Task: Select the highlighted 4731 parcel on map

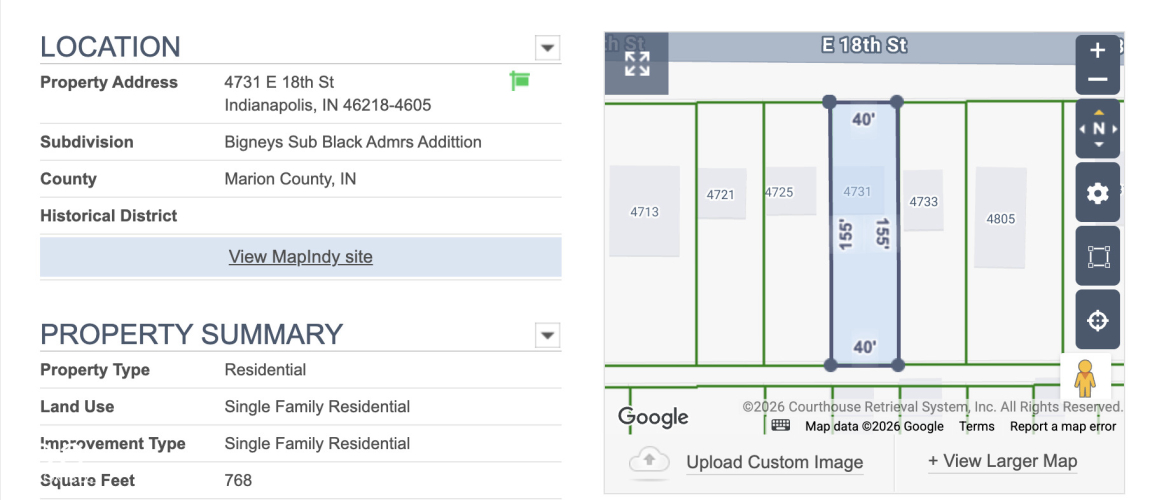Action: coord(863,233)
